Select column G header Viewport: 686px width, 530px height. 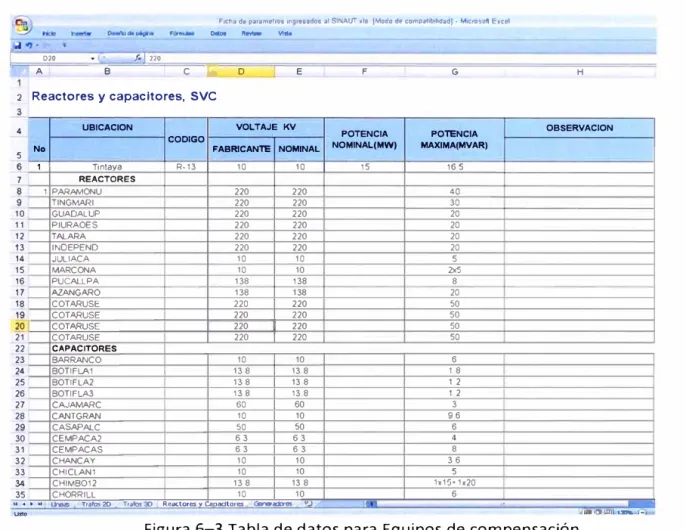(x=455, y=71)
